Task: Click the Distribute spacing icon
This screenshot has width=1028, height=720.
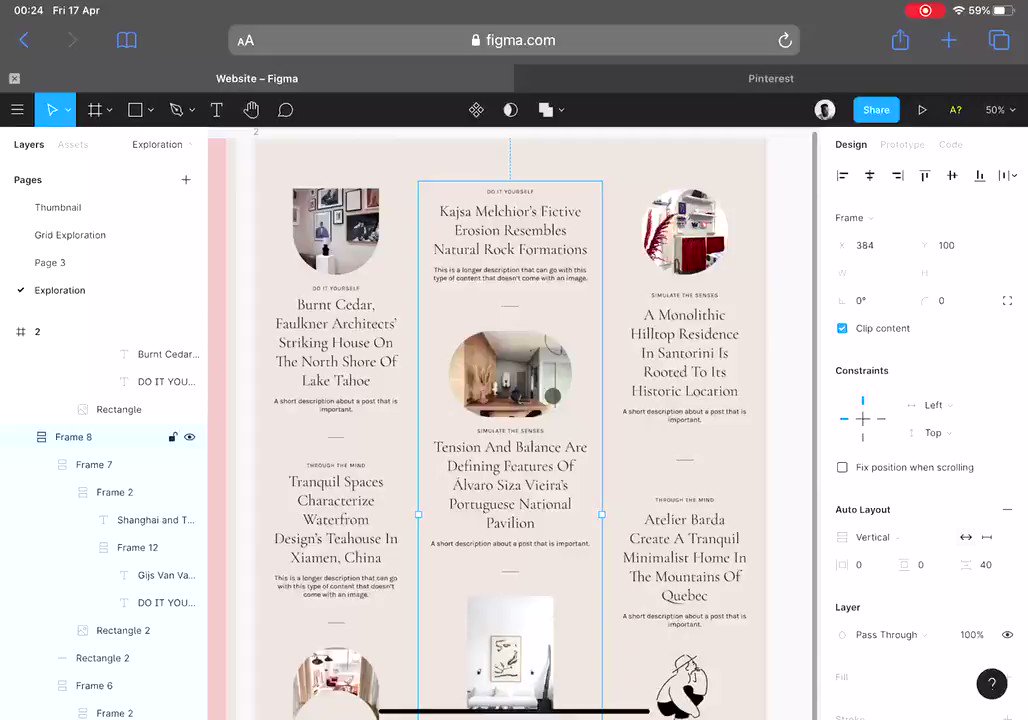Action: pos(1004,175)
